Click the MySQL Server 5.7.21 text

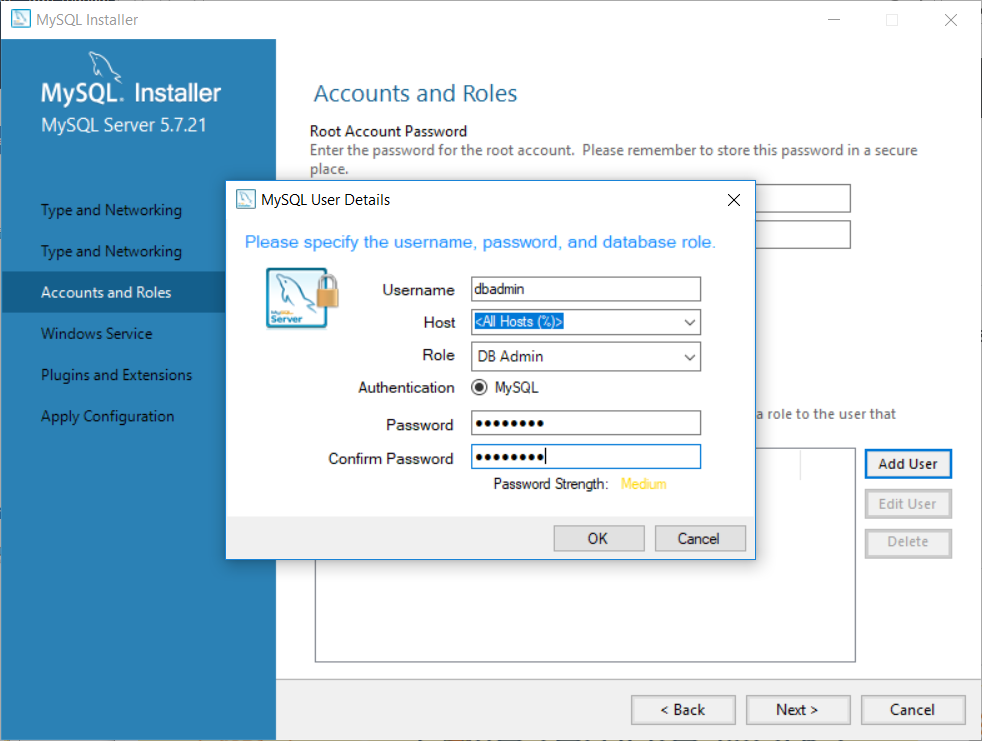click(123, 125)
